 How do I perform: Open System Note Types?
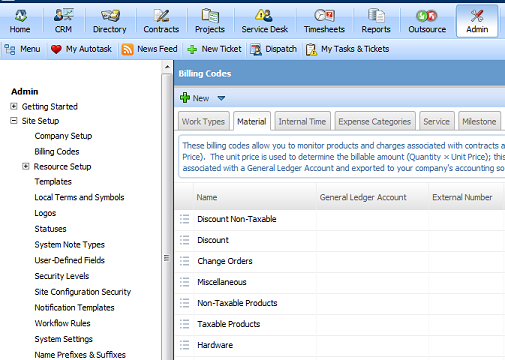click(70, 245)
